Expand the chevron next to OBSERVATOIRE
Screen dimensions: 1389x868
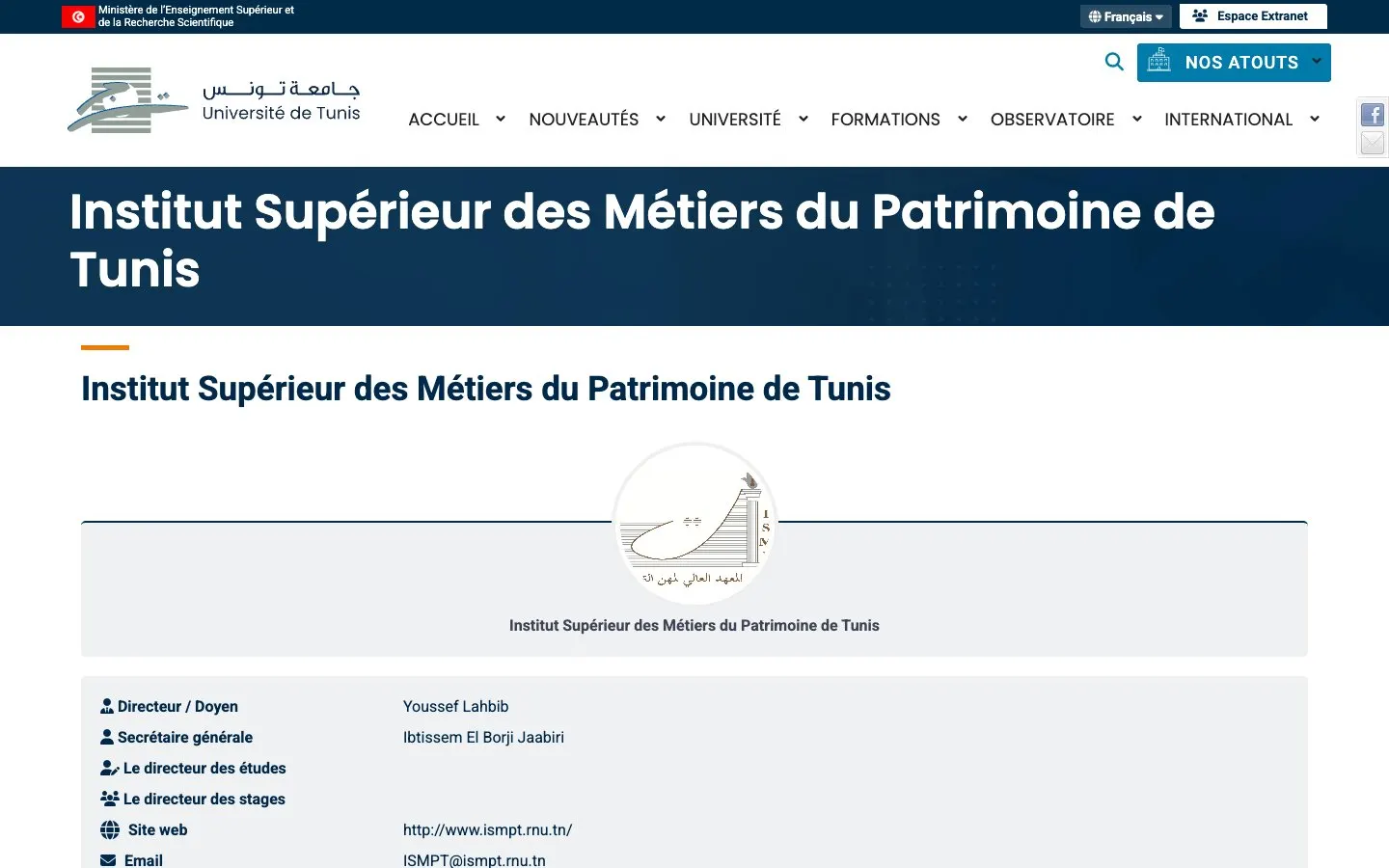click(x=1137, y=119)
